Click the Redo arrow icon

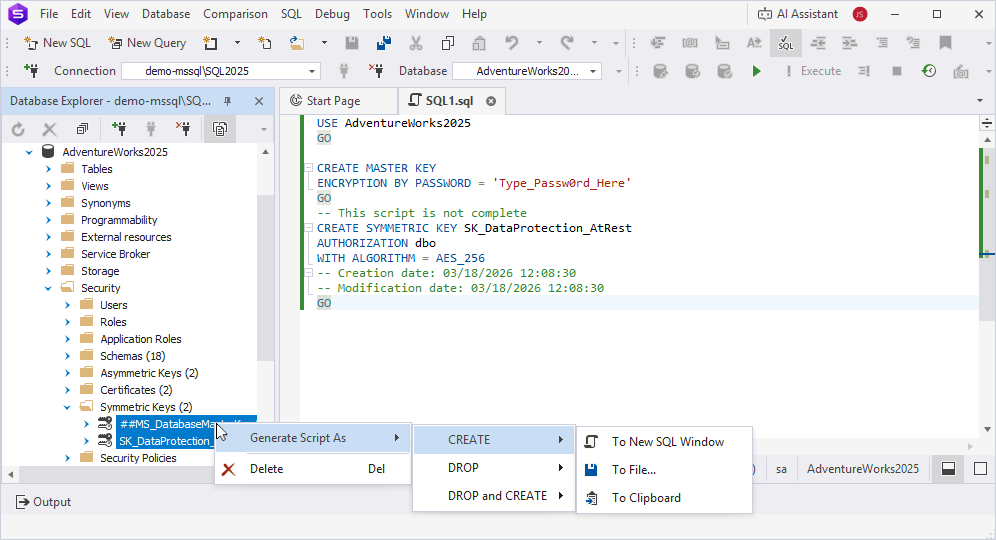click(x=567, y=43)
